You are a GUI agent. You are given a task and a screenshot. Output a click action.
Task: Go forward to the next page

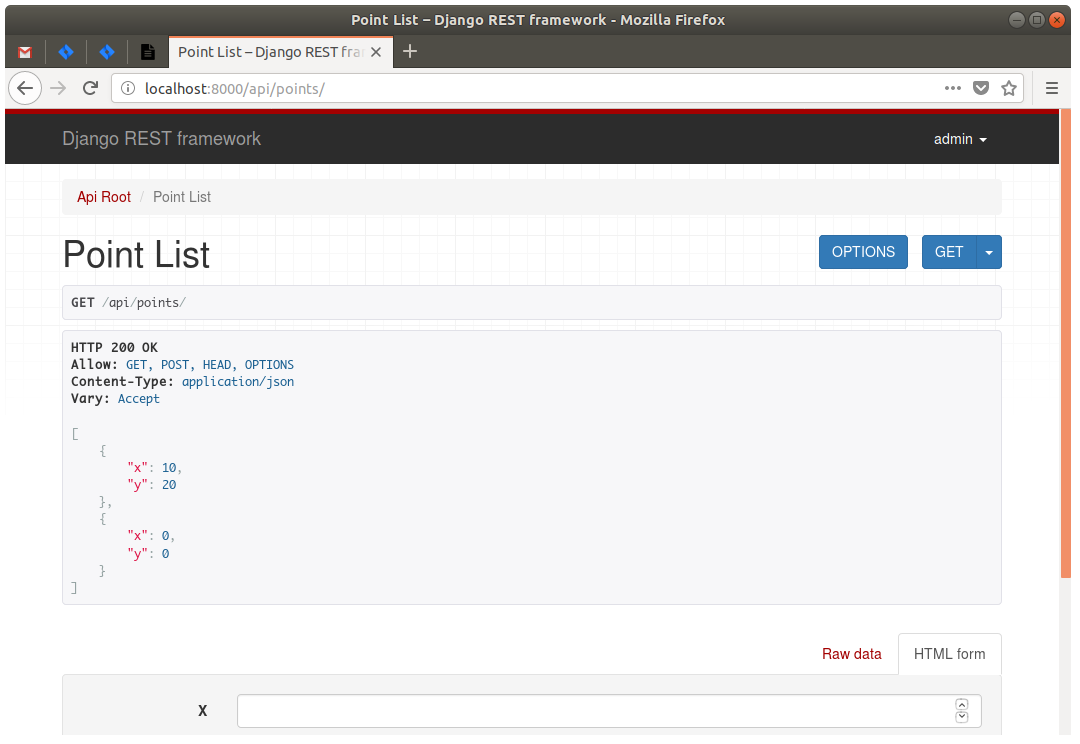pos(58,88)
